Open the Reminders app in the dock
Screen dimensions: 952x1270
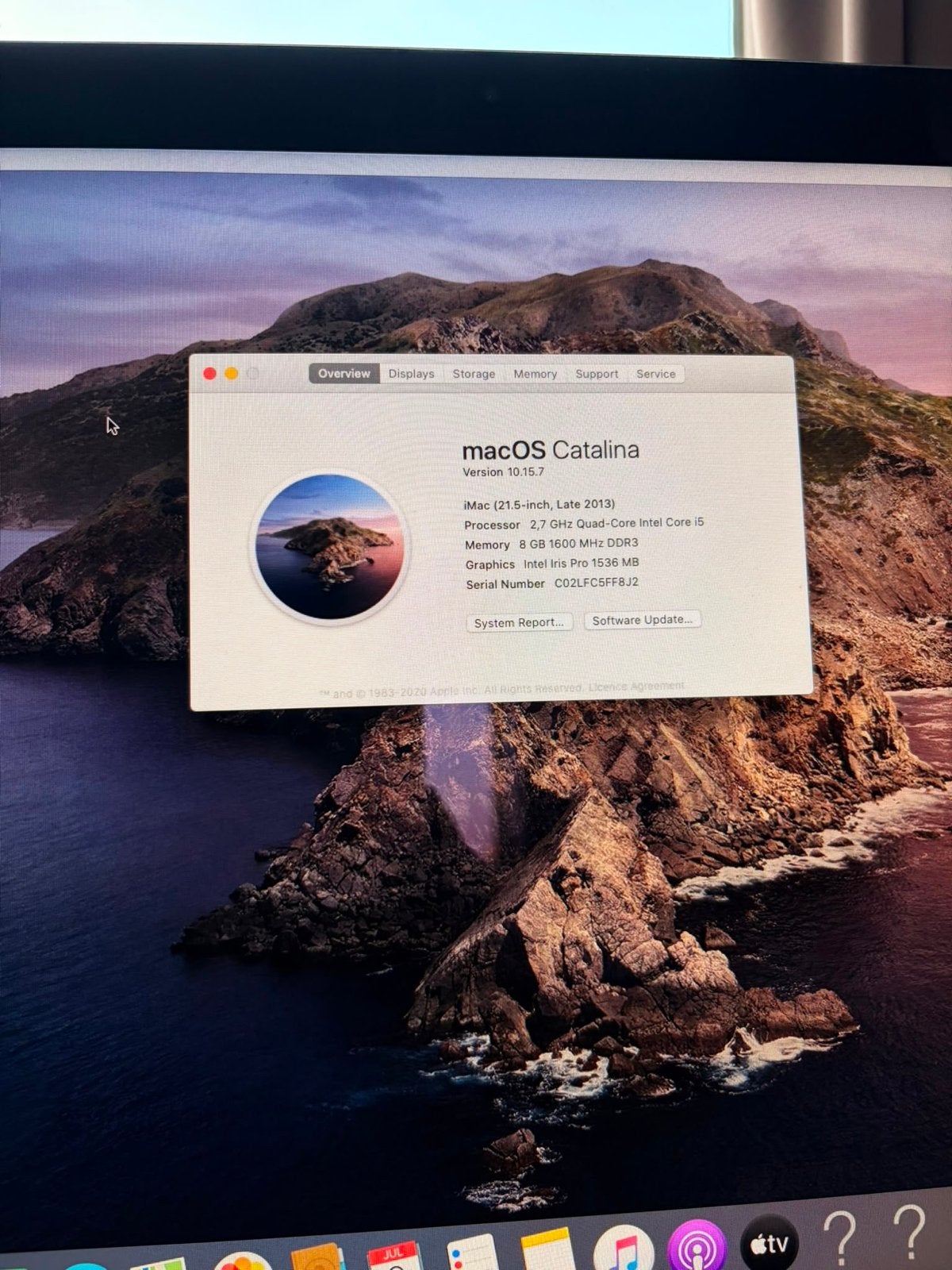click(472, 1253)
